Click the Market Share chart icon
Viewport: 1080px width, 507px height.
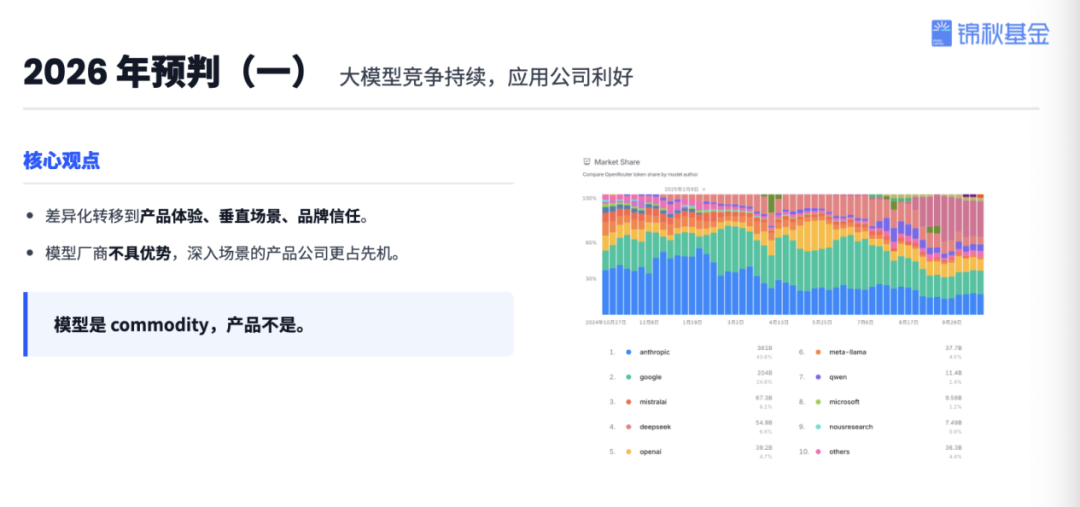click(x=586, y=161)
